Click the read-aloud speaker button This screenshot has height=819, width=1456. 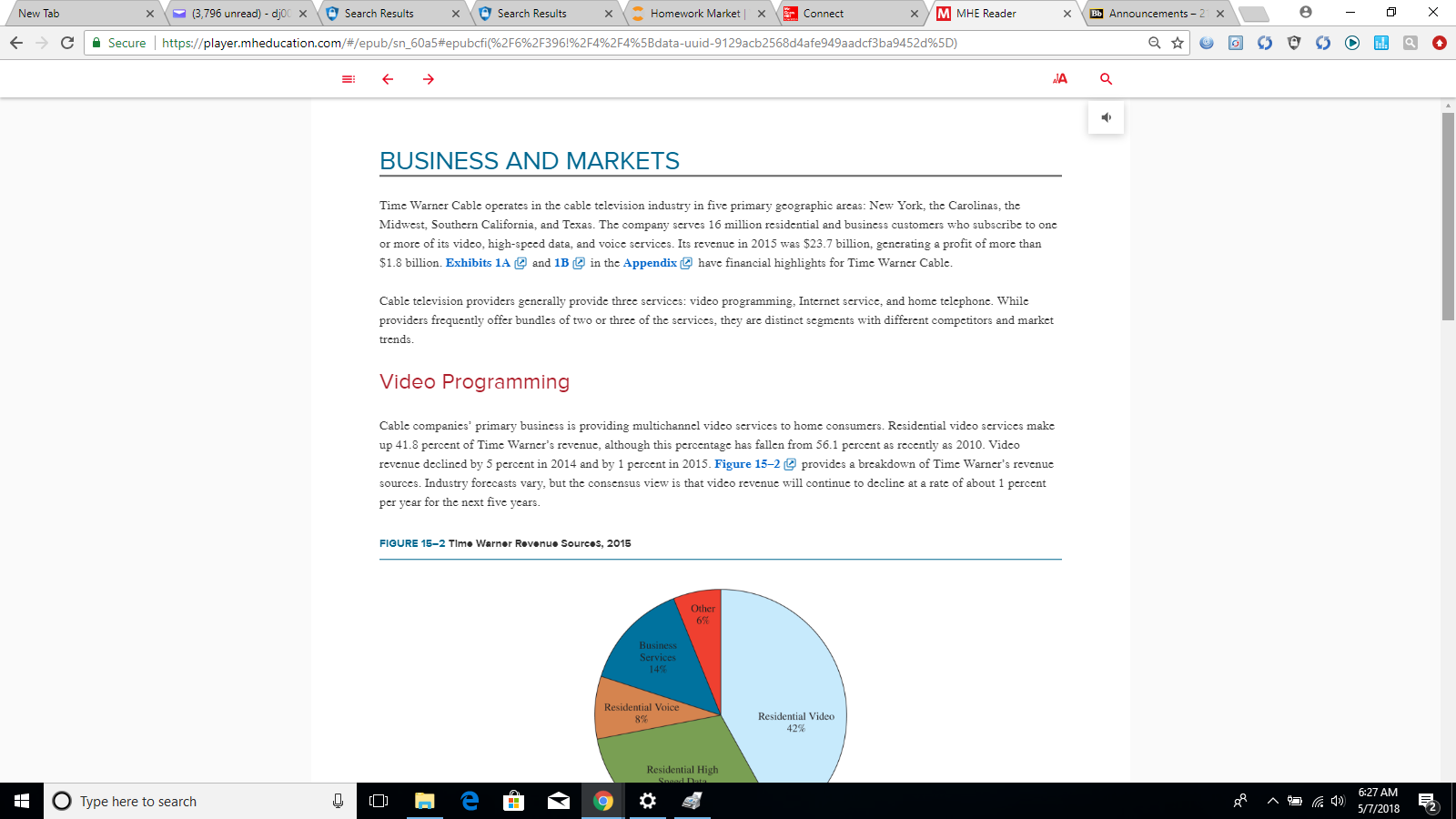[x=1107, y=117]
